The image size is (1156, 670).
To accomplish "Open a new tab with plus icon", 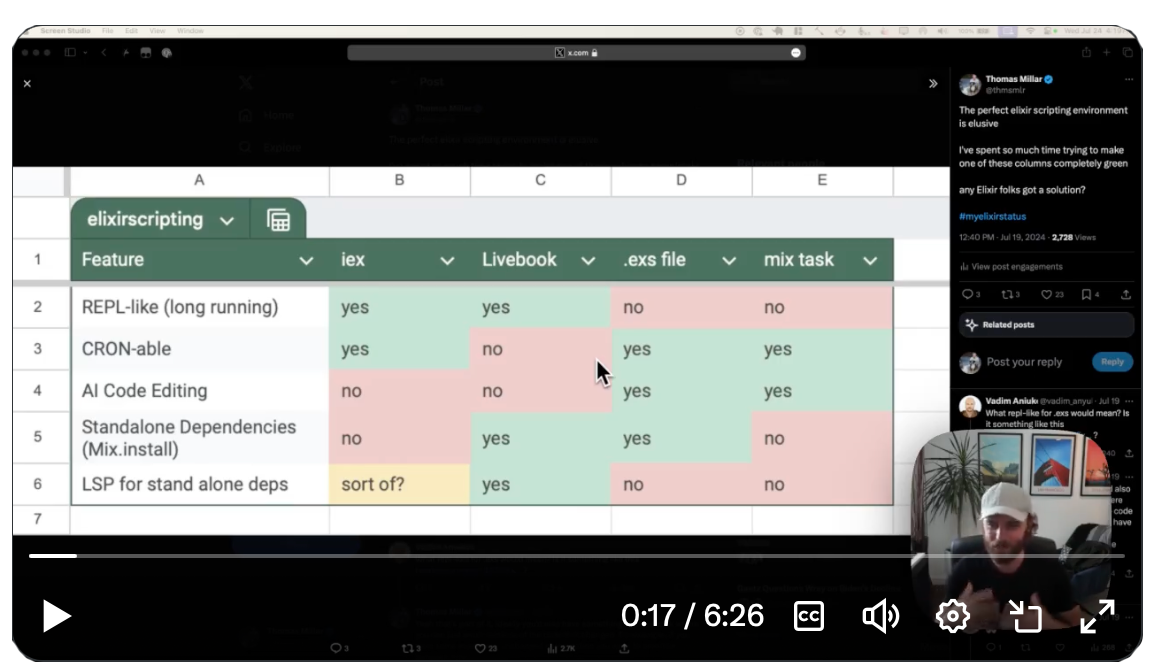I will (x=1106, y=52).
